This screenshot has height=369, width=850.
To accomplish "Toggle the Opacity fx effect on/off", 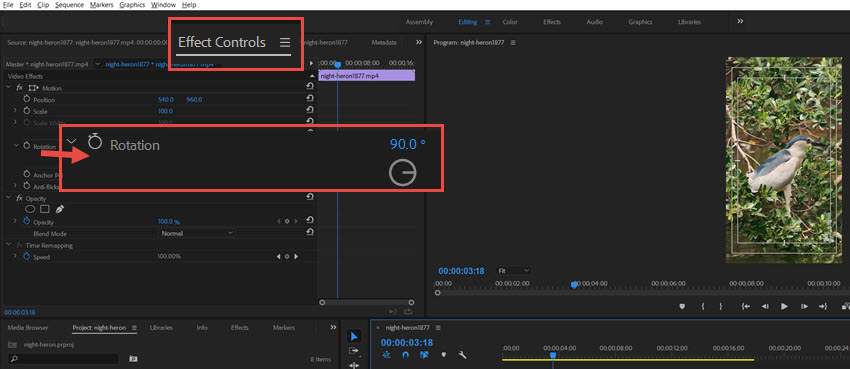I will (x=20, y=198).
